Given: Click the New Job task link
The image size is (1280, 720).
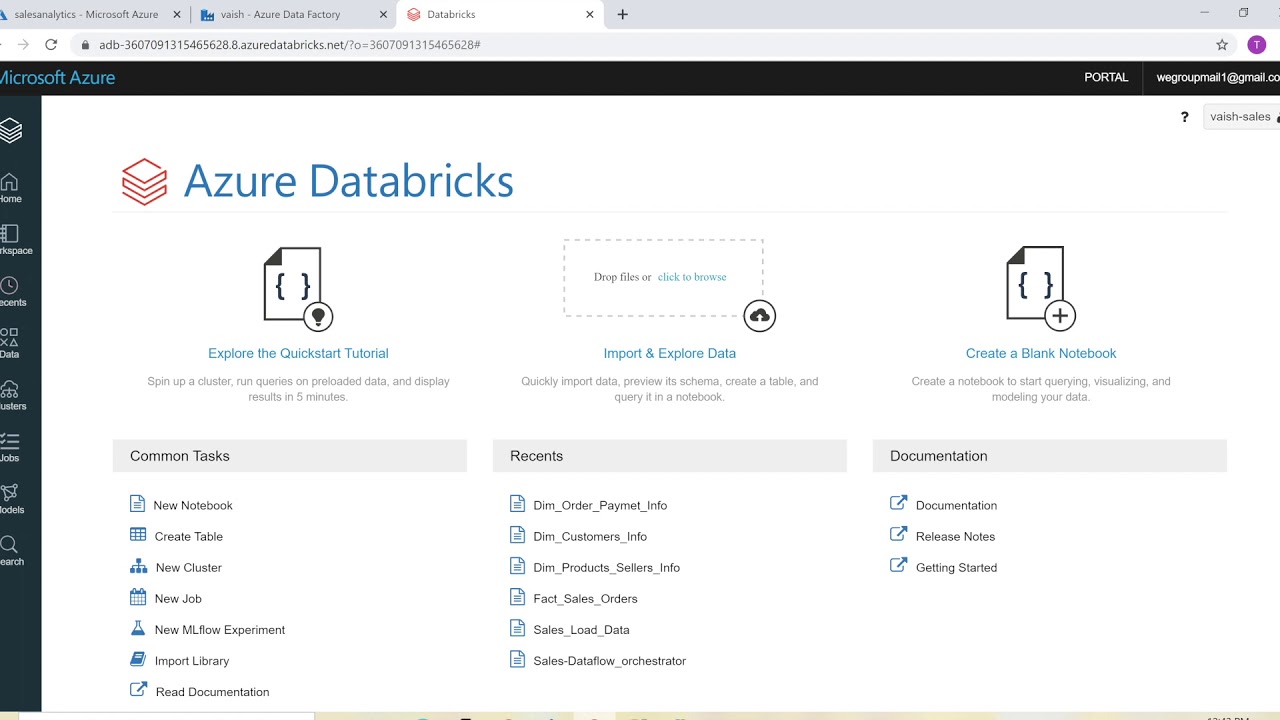Looking at the screenshot, I should click(x=178, y=598).
